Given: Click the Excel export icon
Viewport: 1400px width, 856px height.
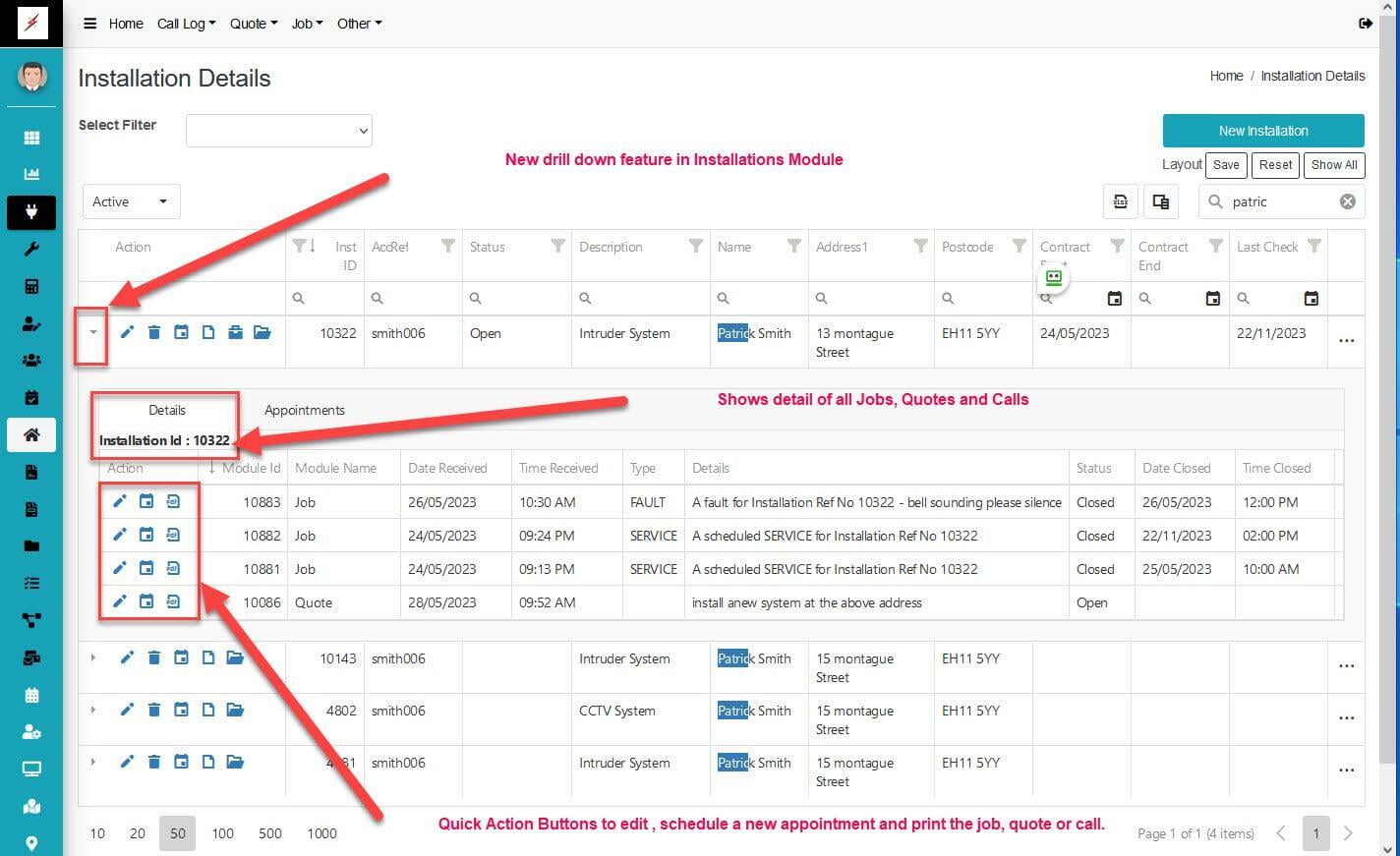Looking at the screenshot, I should tap(1120, 201).
